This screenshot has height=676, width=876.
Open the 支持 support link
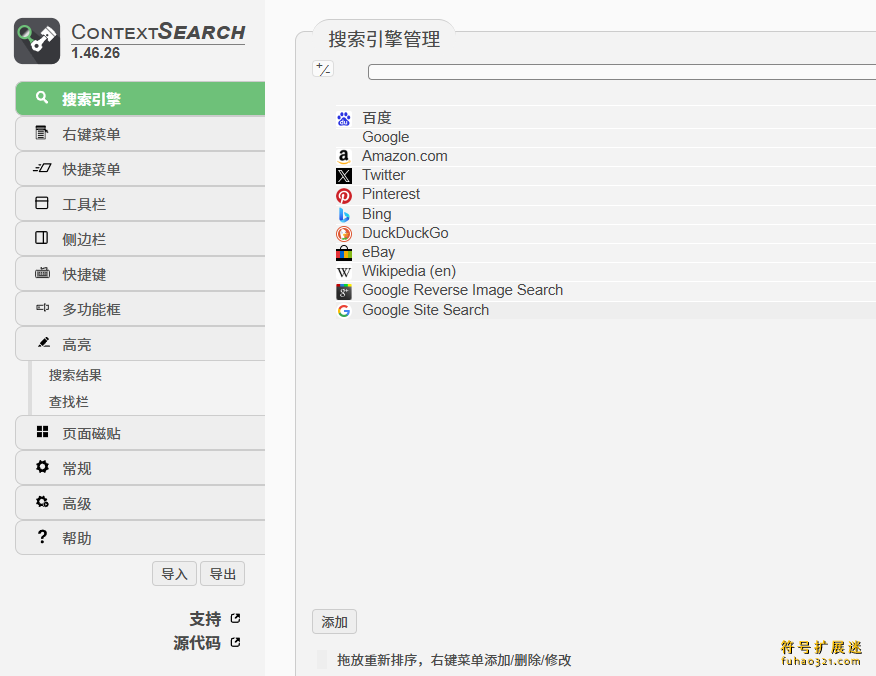(x=205, y=618)
